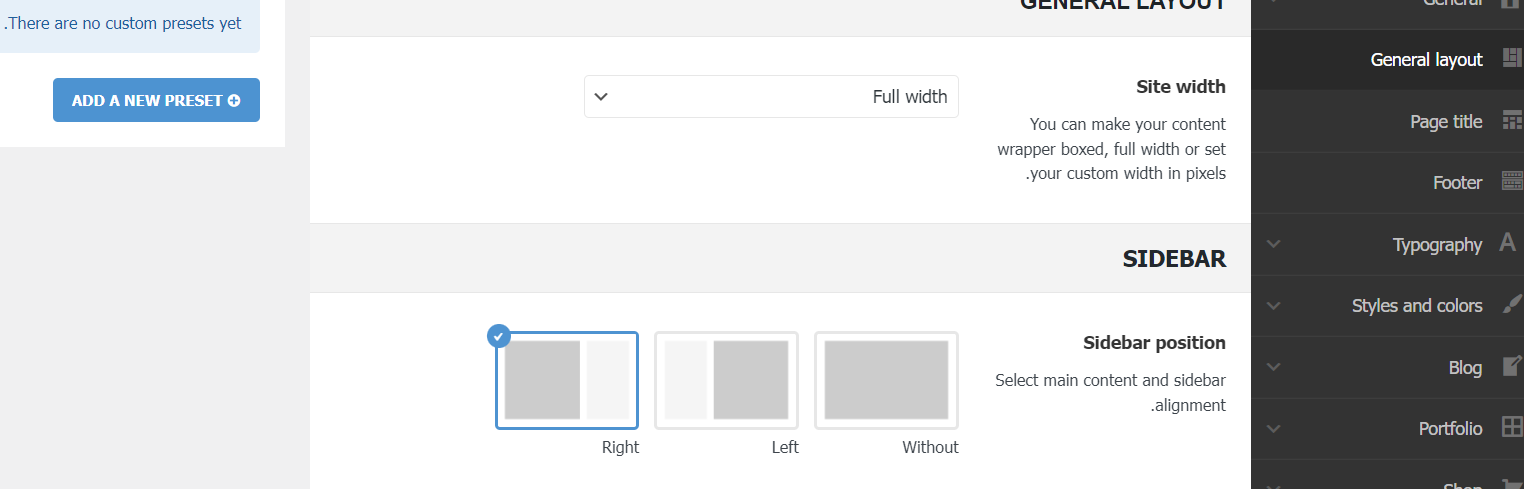1524x489 pixels.
Task: Open the Footer menu item
Action: [x=1457, y=182]
